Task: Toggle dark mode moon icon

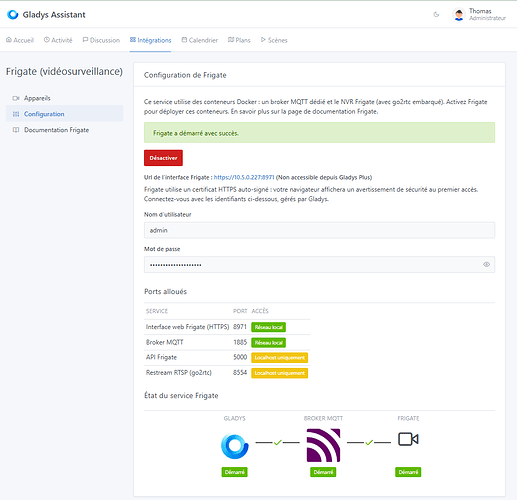Action: pos(436,14)
